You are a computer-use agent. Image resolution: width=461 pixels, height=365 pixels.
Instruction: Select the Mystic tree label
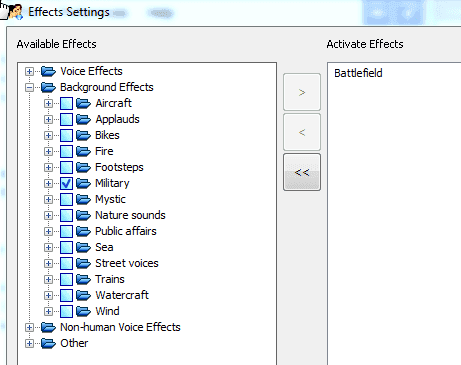110,199
